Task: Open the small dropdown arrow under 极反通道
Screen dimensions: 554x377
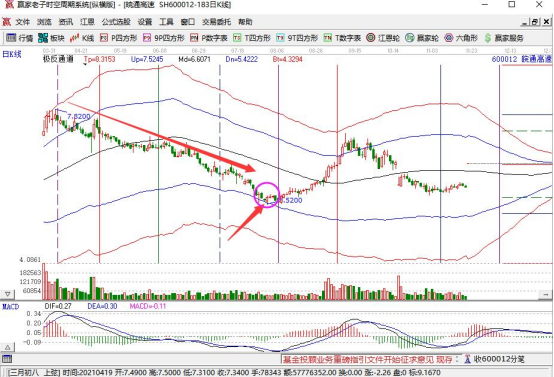Action: tap(85, 64)
